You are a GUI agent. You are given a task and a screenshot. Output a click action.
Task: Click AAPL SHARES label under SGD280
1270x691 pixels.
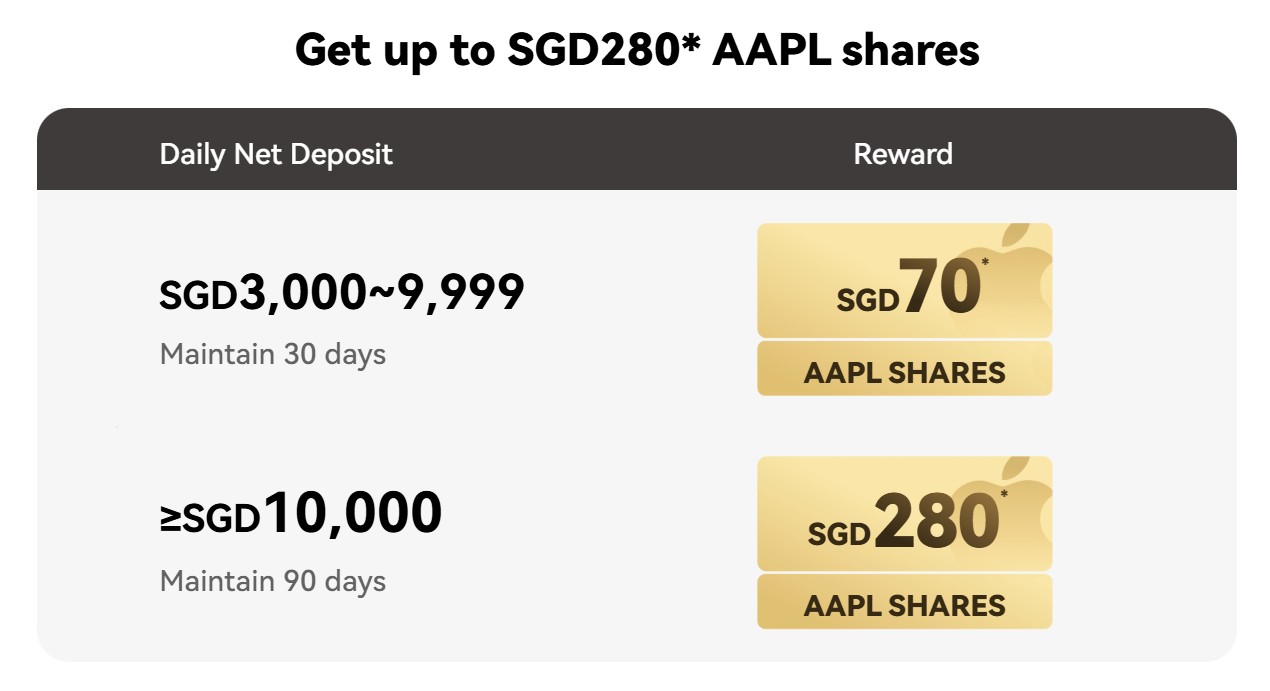tap(904, 605)
